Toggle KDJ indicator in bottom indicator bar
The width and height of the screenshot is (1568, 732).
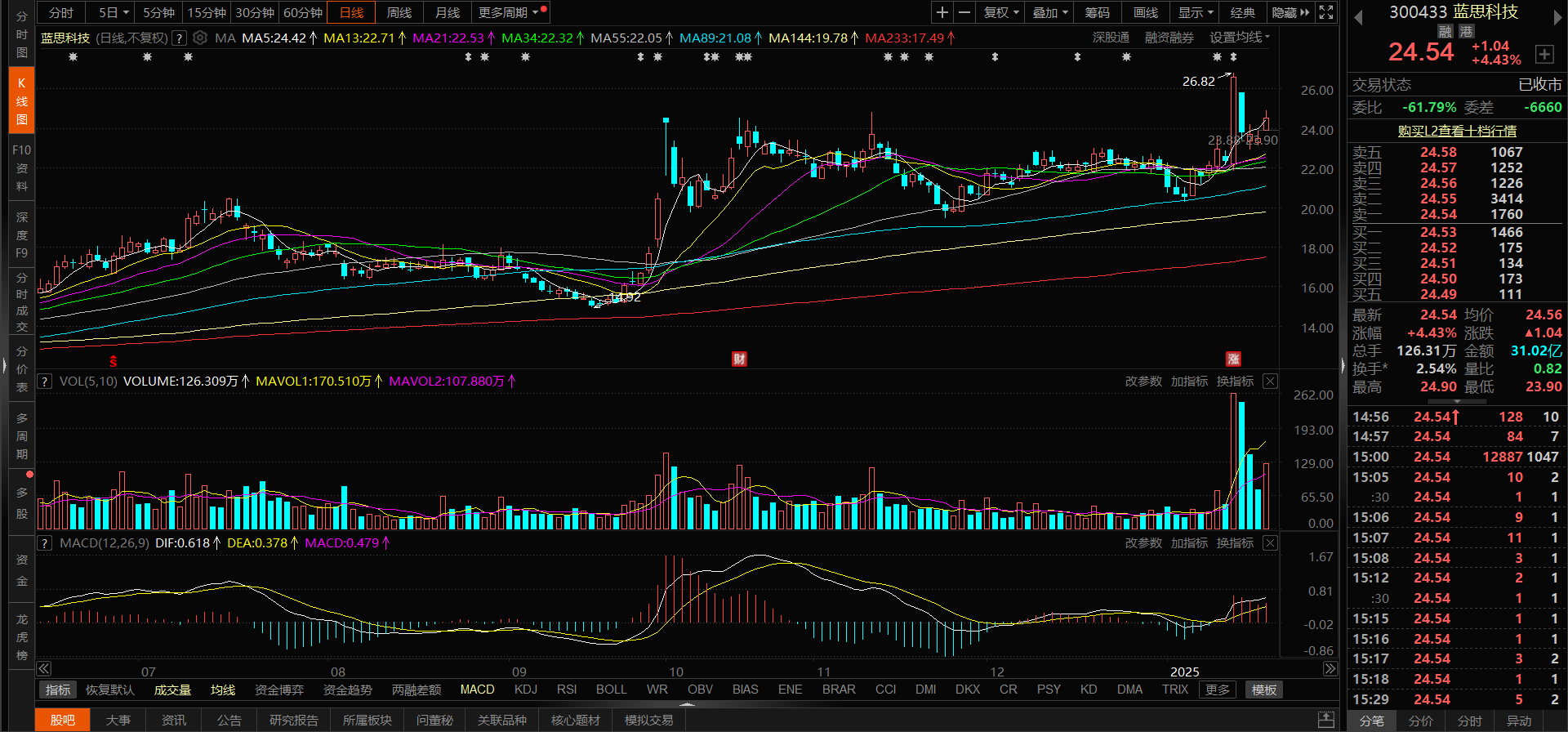525,690
